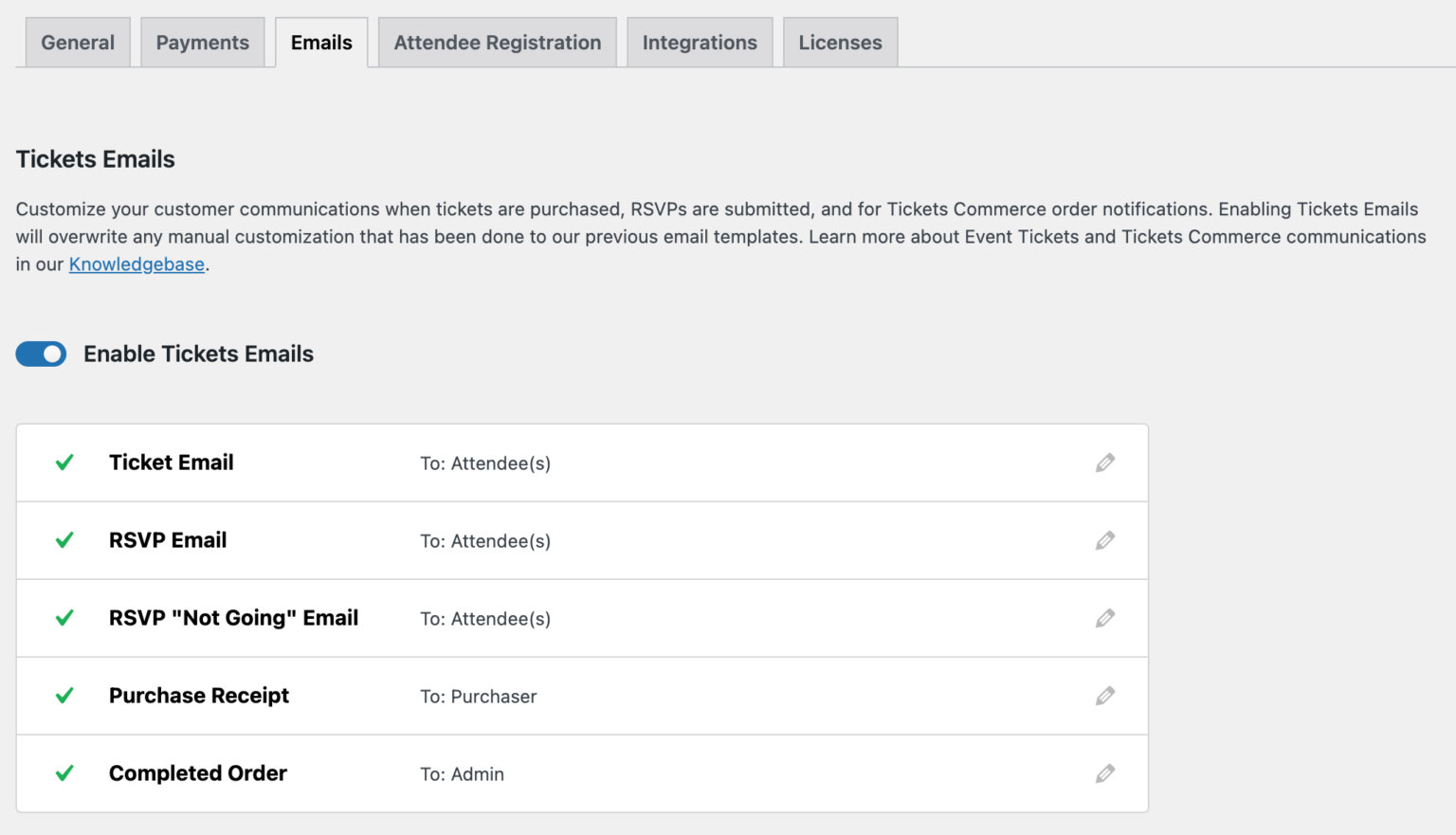Click pencil icon for RSVP "Not Going" Email

(1105, 618)
